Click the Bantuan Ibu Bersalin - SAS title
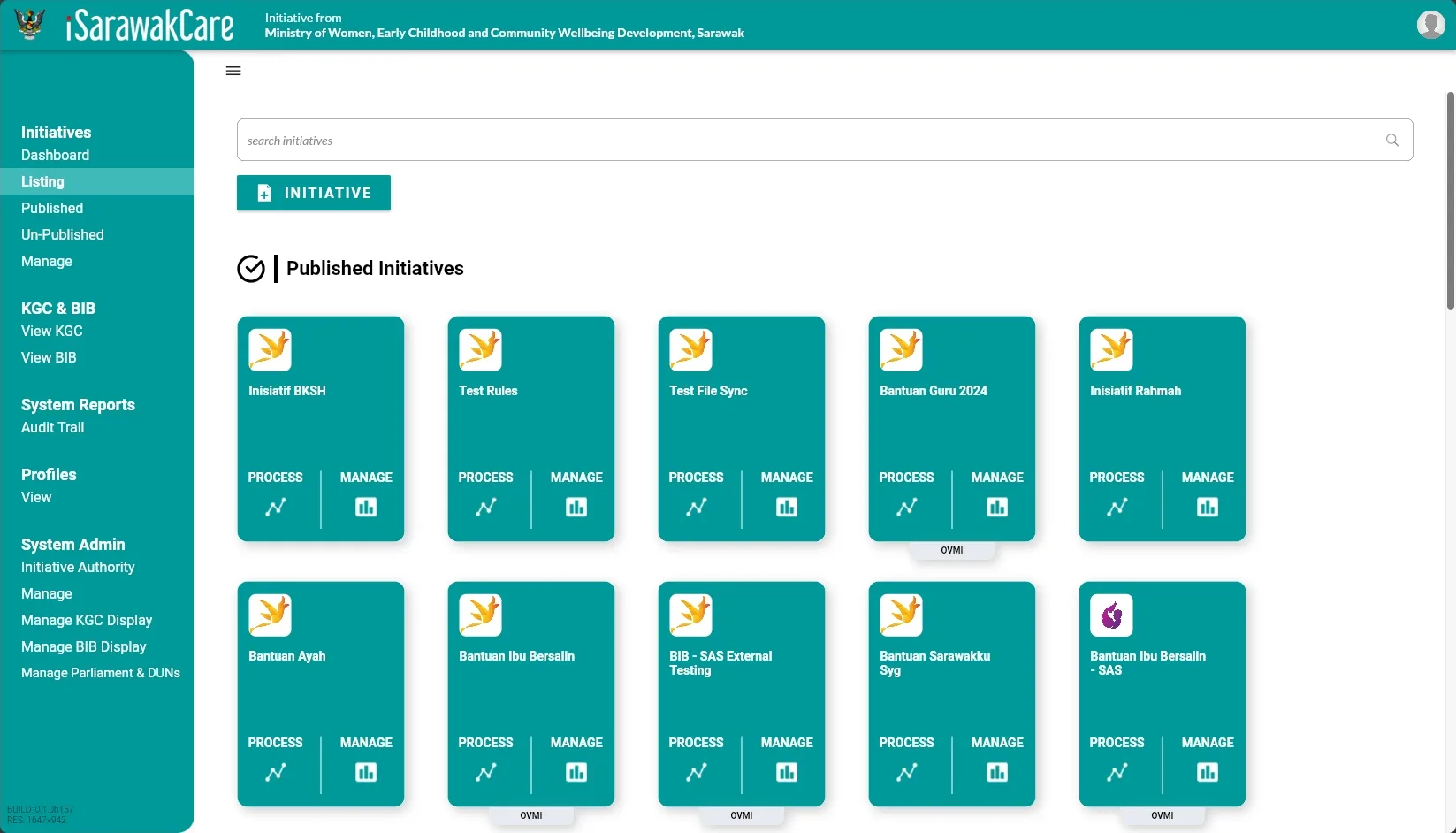This screenshot has height=833, width=1456. point(1147,663)
